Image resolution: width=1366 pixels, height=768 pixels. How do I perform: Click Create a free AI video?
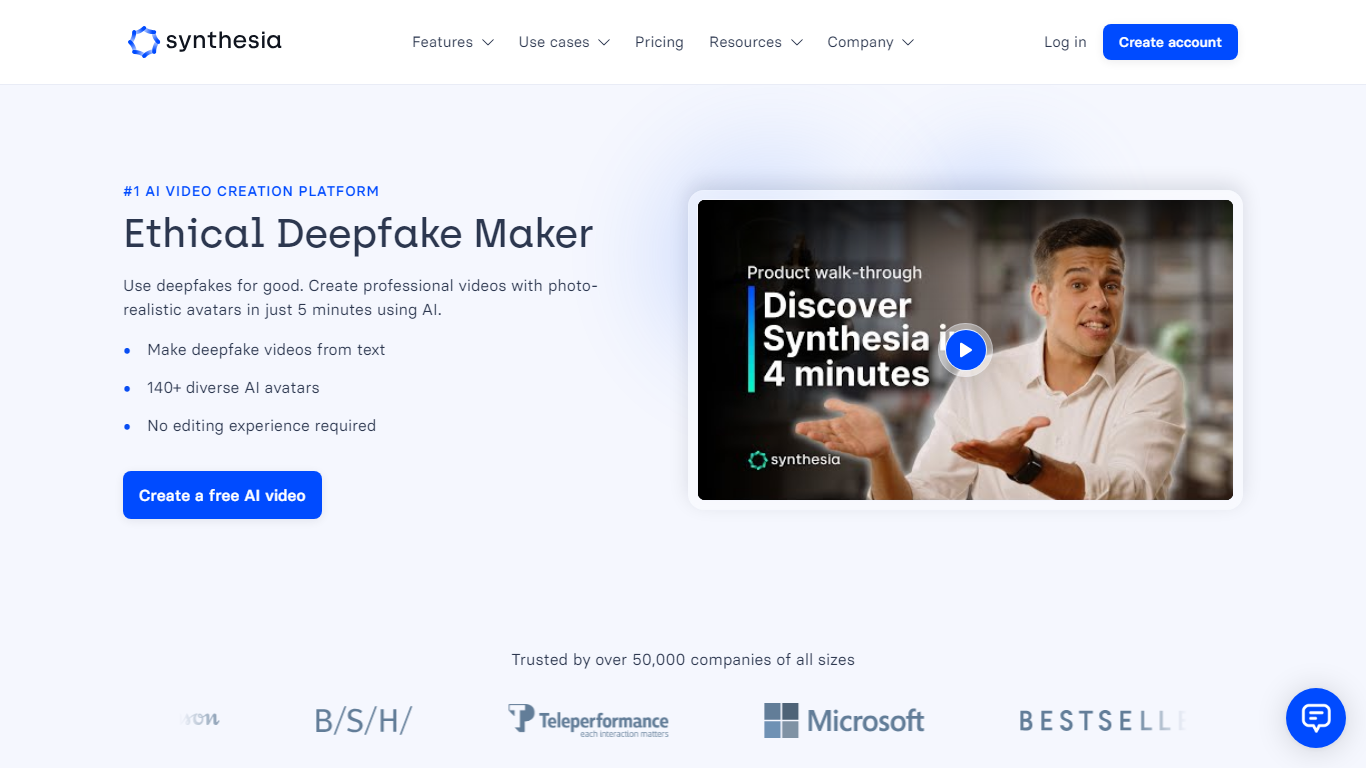click(x=222, y=495)
